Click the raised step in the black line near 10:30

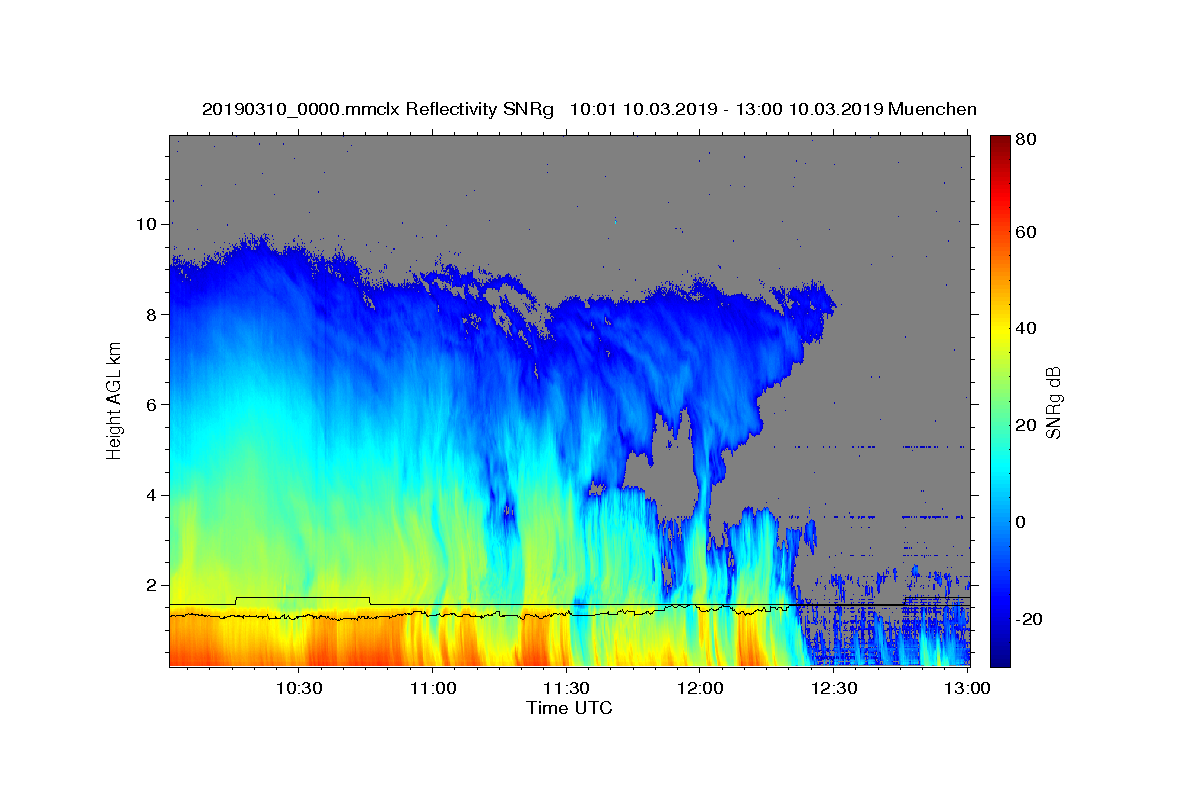pos(302,598)
